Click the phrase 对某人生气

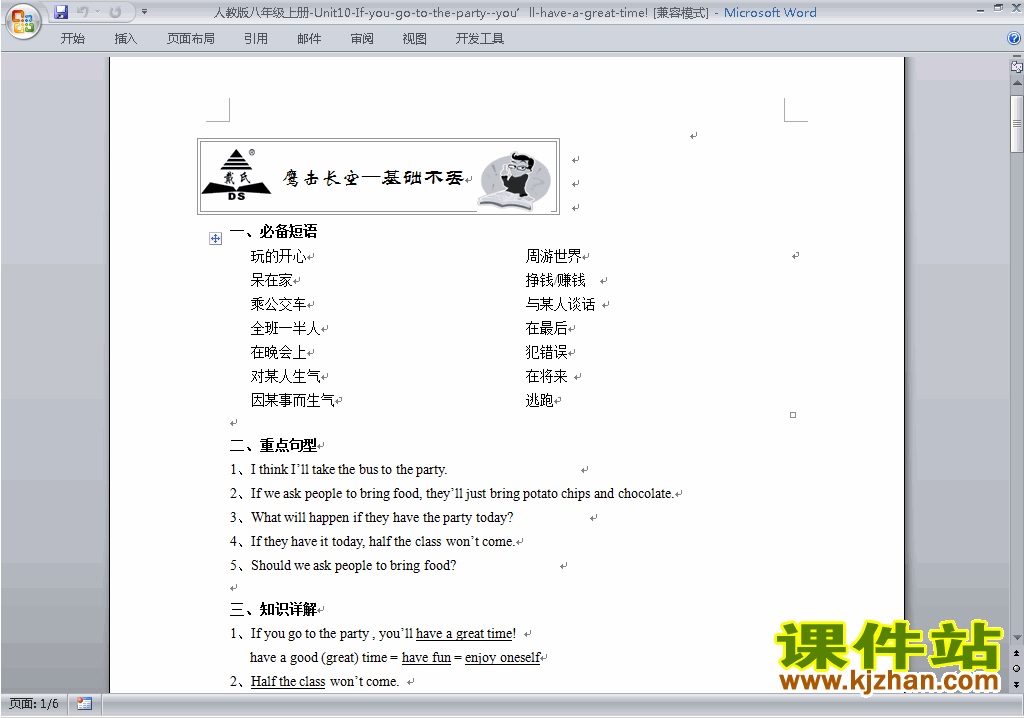click(285, 376)
